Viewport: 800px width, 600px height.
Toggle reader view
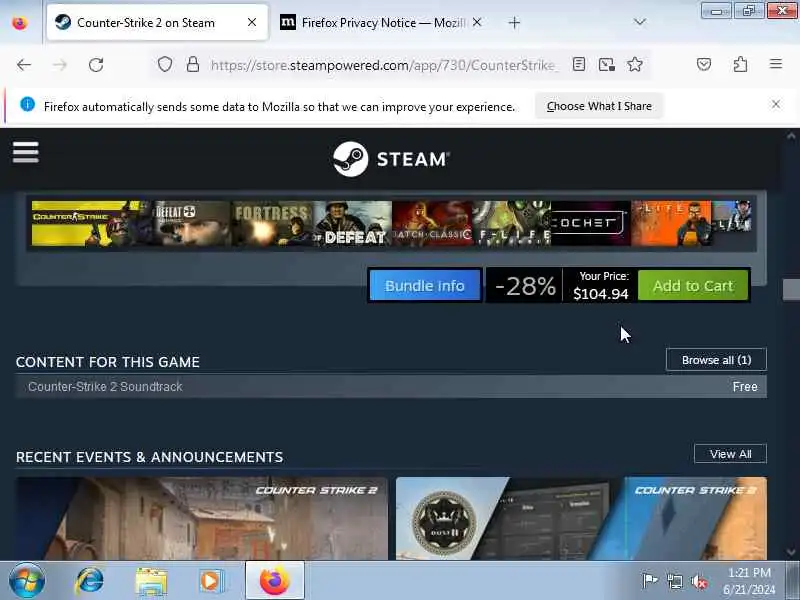(x=579, y=64)
